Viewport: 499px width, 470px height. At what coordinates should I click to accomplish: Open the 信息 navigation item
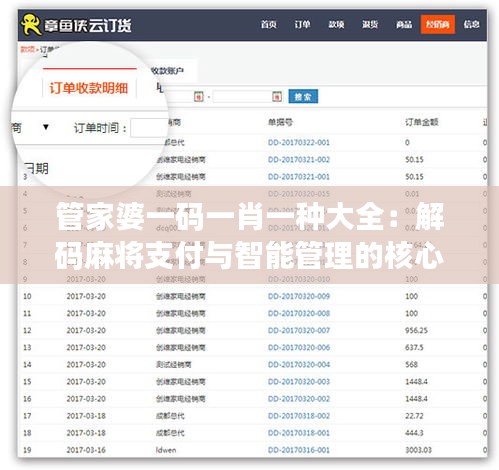471,24
